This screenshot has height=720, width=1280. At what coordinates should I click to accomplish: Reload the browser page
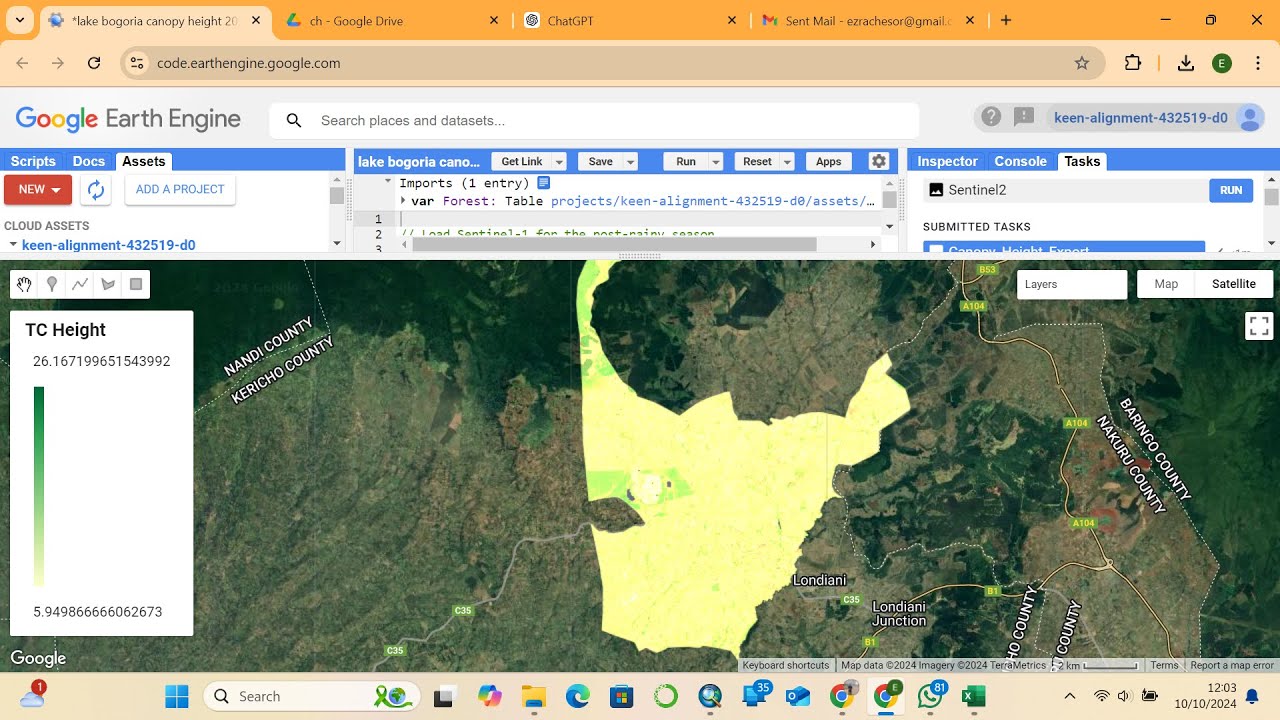tap(94, 63)
